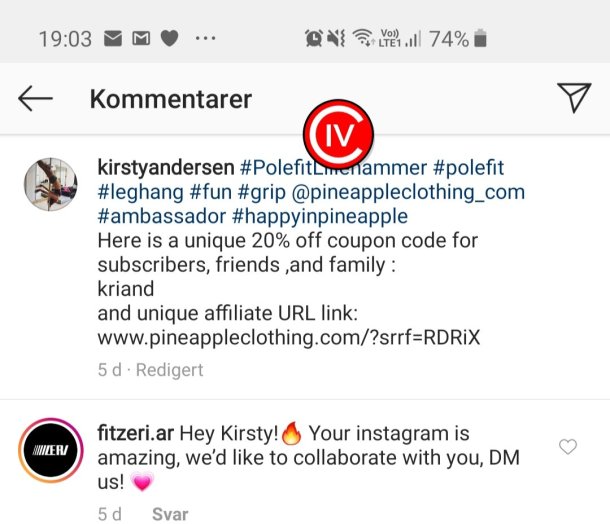Tap the #happyinpineapple hashtag
Image resolution: width=610 pixels, height=524 pixels.
click(320, 216)
